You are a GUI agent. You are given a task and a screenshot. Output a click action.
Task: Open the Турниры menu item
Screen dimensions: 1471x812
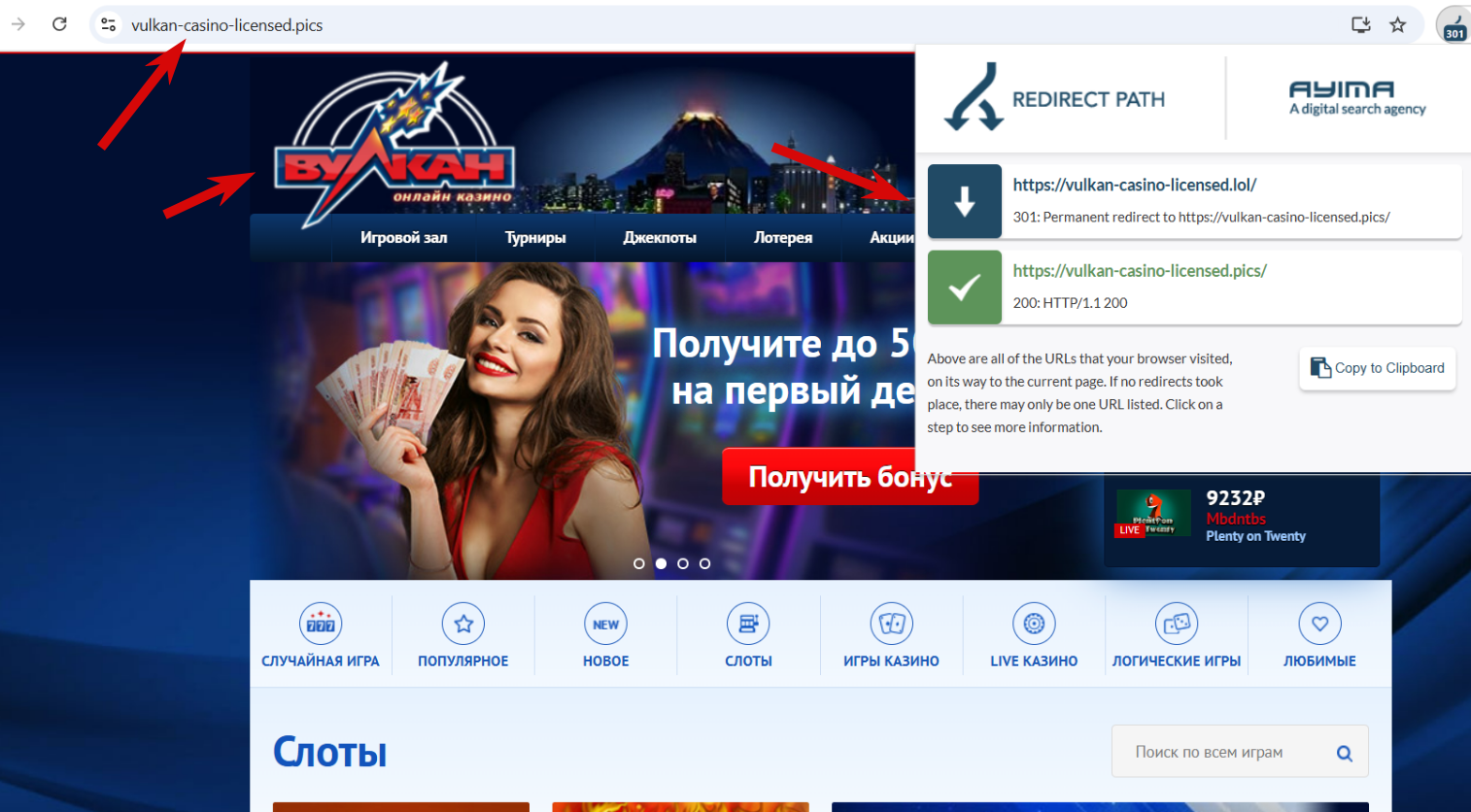coord(535,237)
